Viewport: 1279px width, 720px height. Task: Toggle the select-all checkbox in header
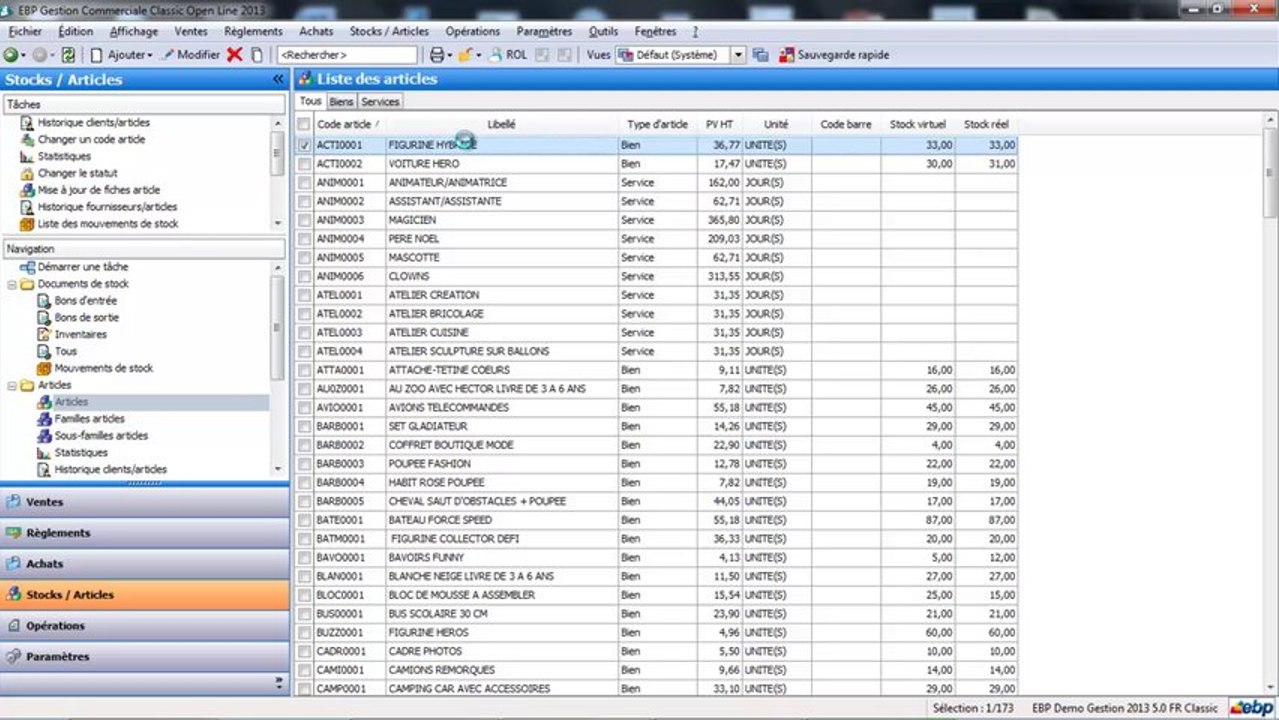tap(304, 124)
